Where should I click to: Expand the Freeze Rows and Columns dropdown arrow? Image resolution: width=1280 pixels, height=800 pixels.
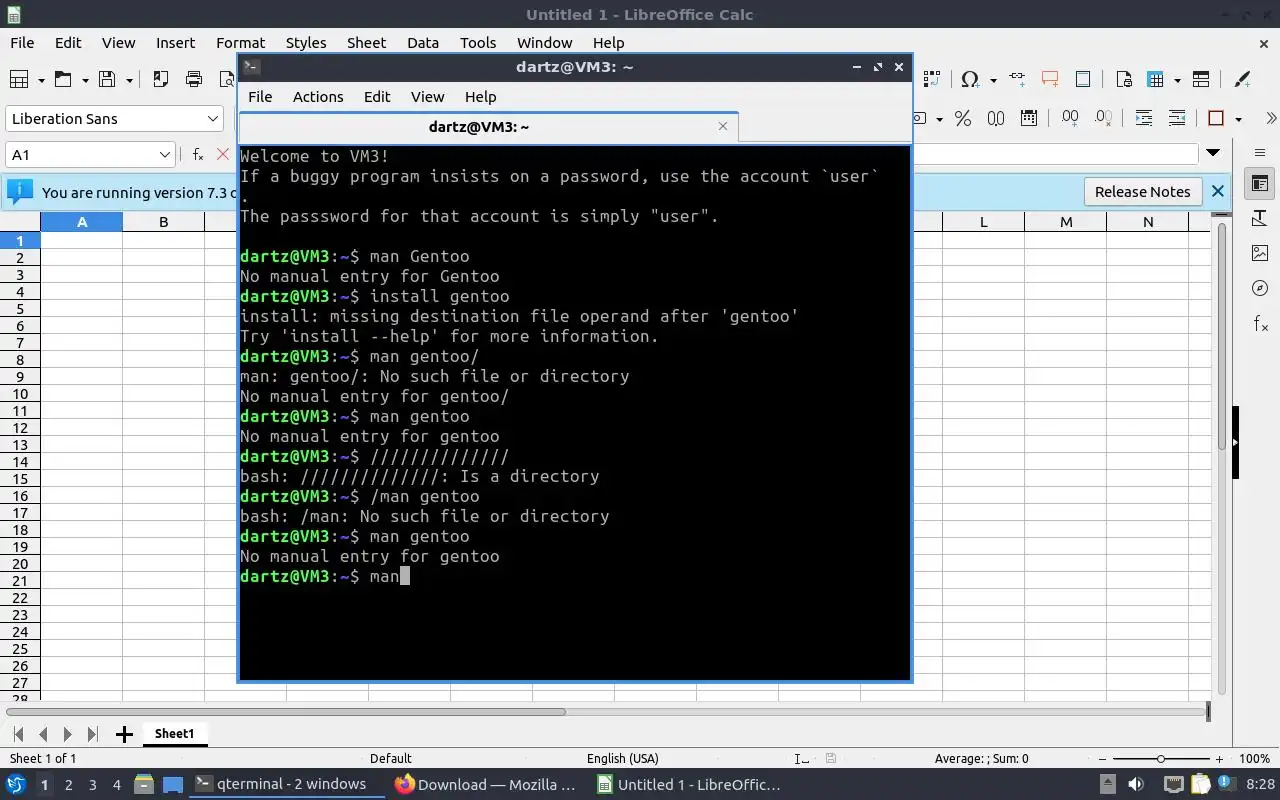(x=1178, y=79)
